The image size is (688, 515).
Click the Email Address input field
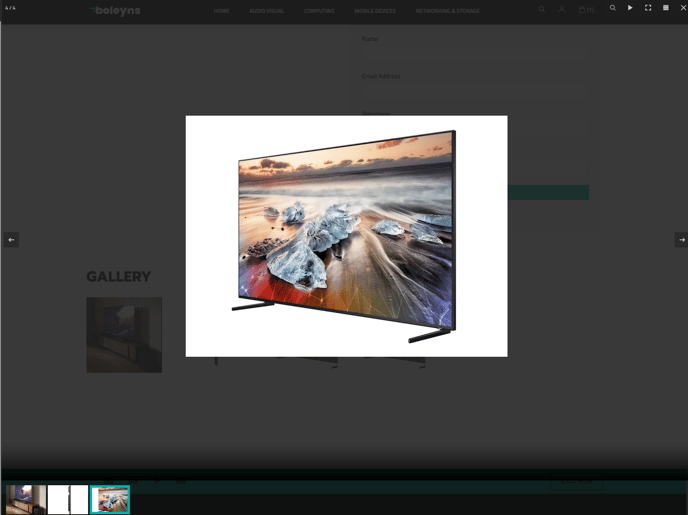475,93
